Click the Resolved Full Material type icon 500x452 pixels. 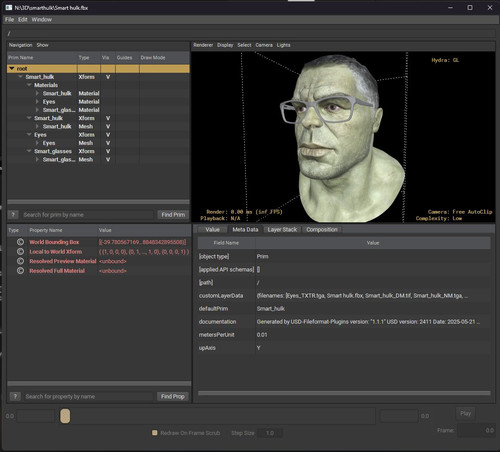20,271
